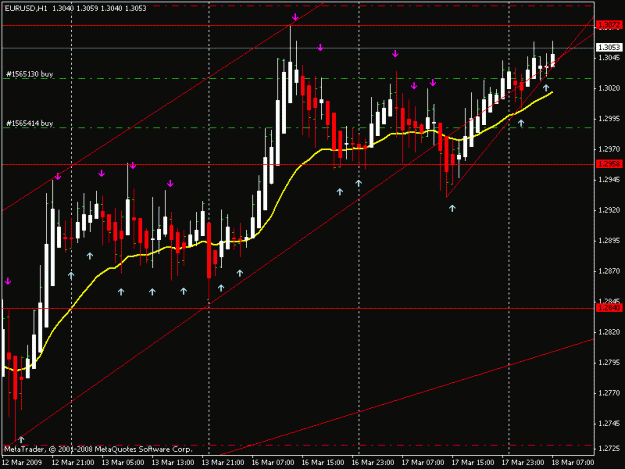The width and height of the screenshot is (625, 469).
Task: Click the red 1.2840 price level tag
Action: (609, 308)
